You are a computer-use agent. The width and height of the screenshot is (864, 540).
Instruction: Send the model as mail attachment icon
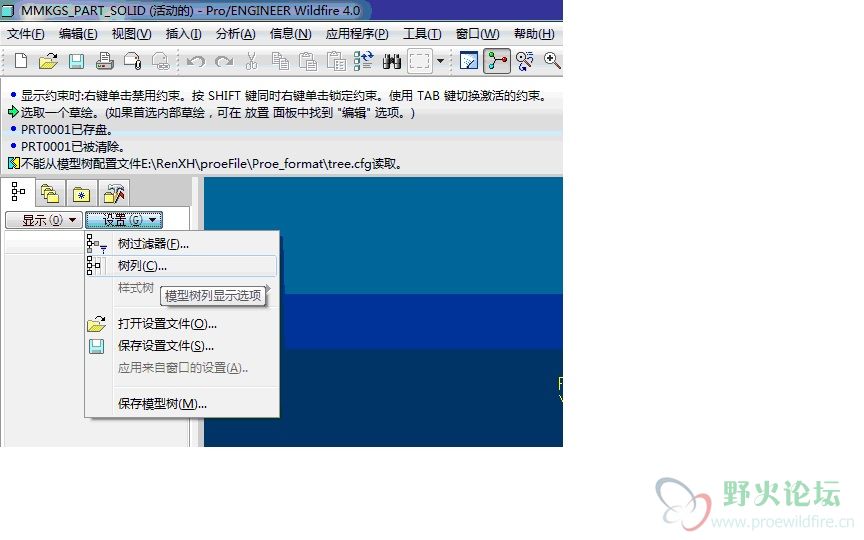[x=133, y=61]
